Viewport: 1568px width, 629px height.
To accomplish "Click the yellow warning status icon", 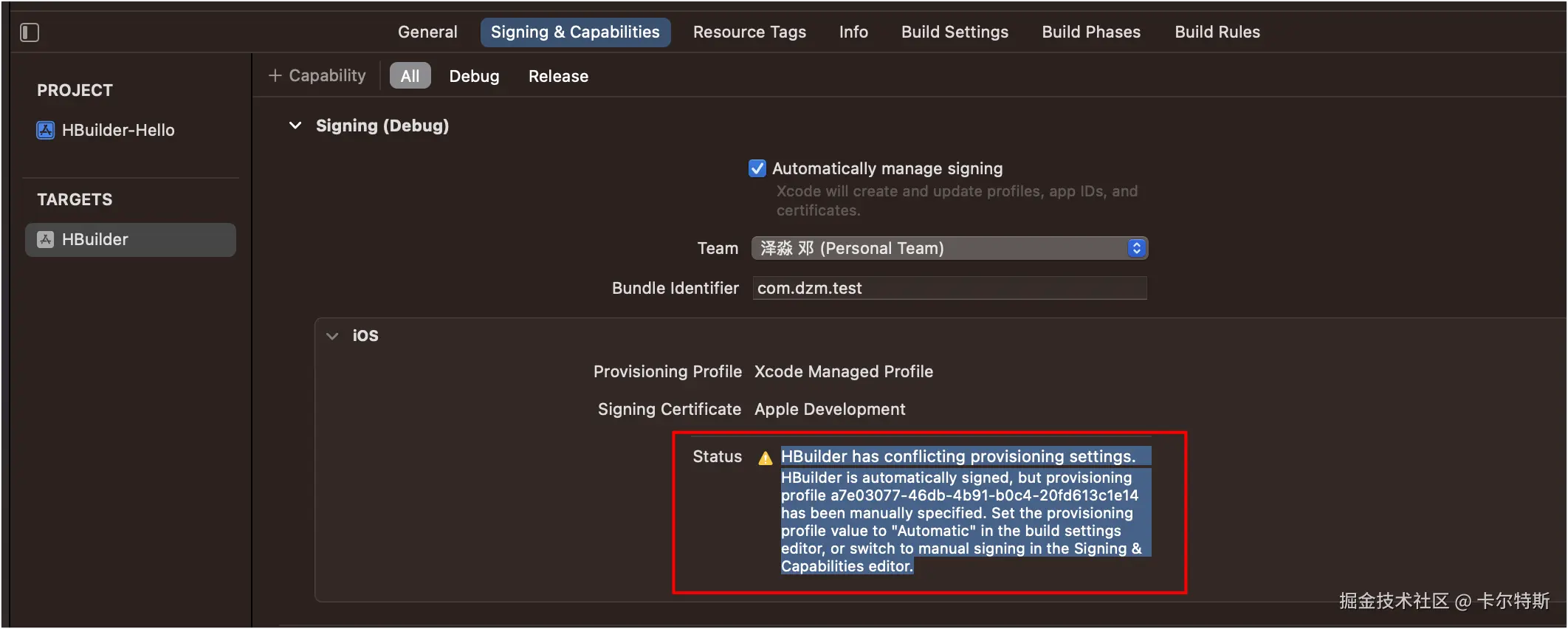I will click(766, 458).
